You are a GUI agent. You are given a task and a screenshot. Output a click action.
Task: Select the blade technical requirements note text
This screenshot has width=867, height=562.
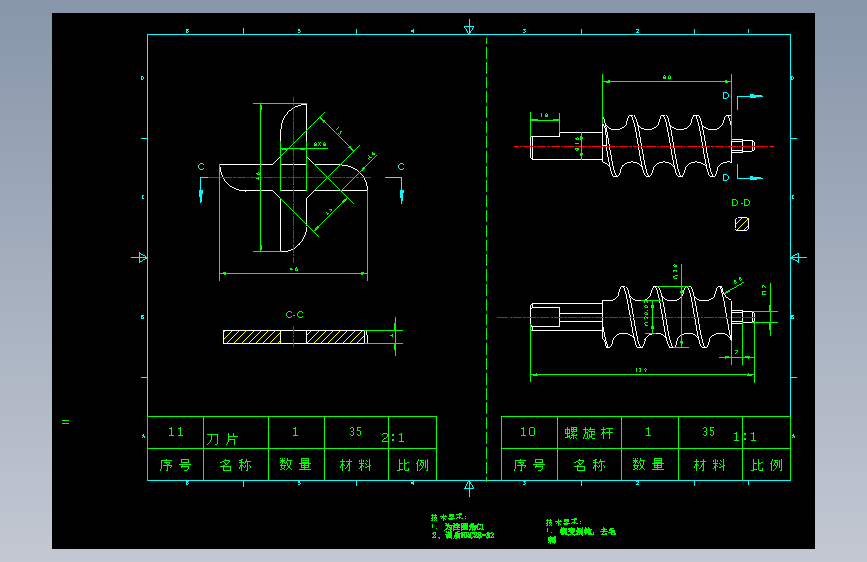[x=463, y=527]
